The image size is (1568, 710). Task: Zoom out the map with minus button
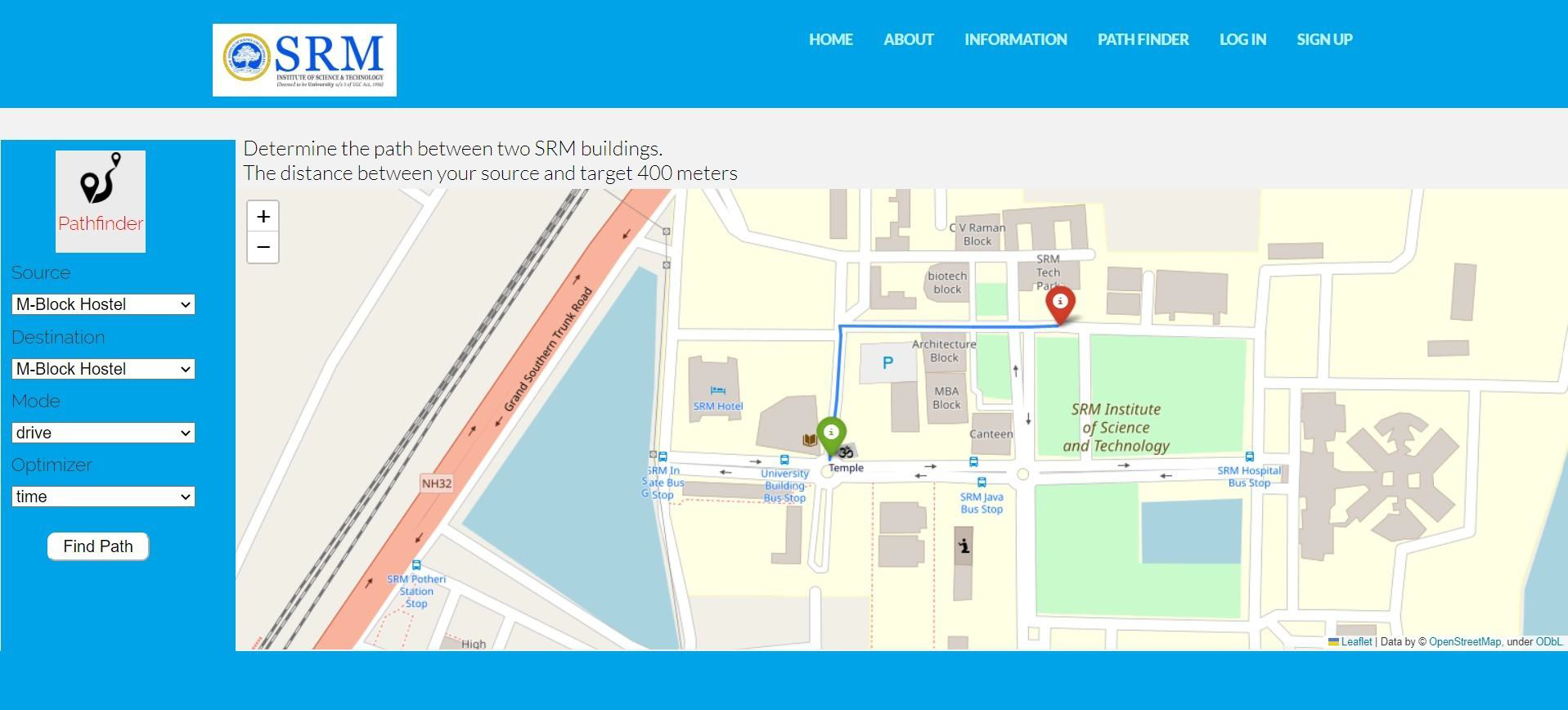pyautogui.click(x=263, y=247)
